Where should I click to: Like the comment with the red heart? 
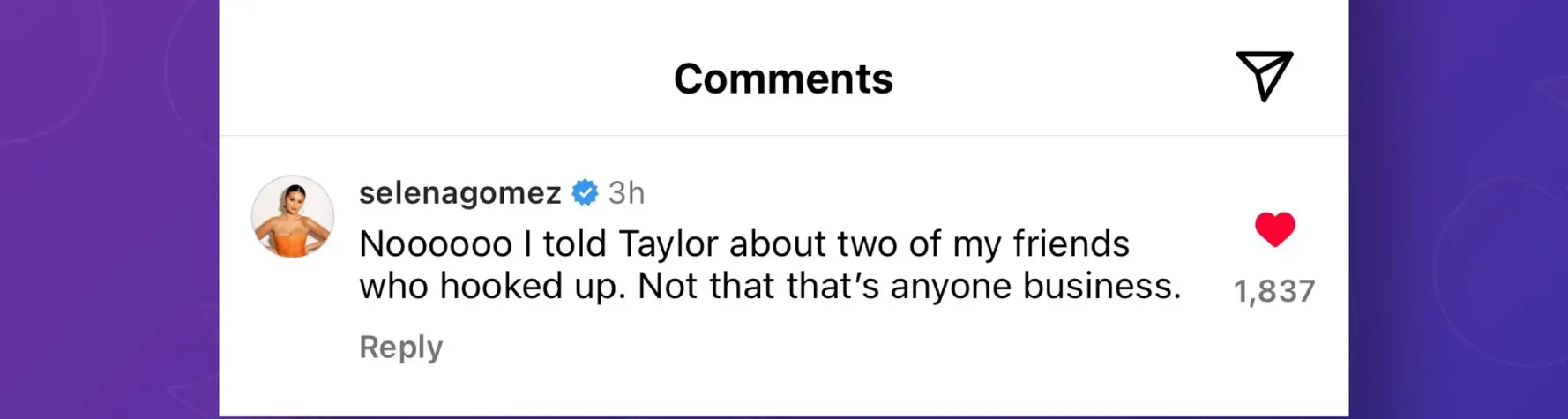1274,229
